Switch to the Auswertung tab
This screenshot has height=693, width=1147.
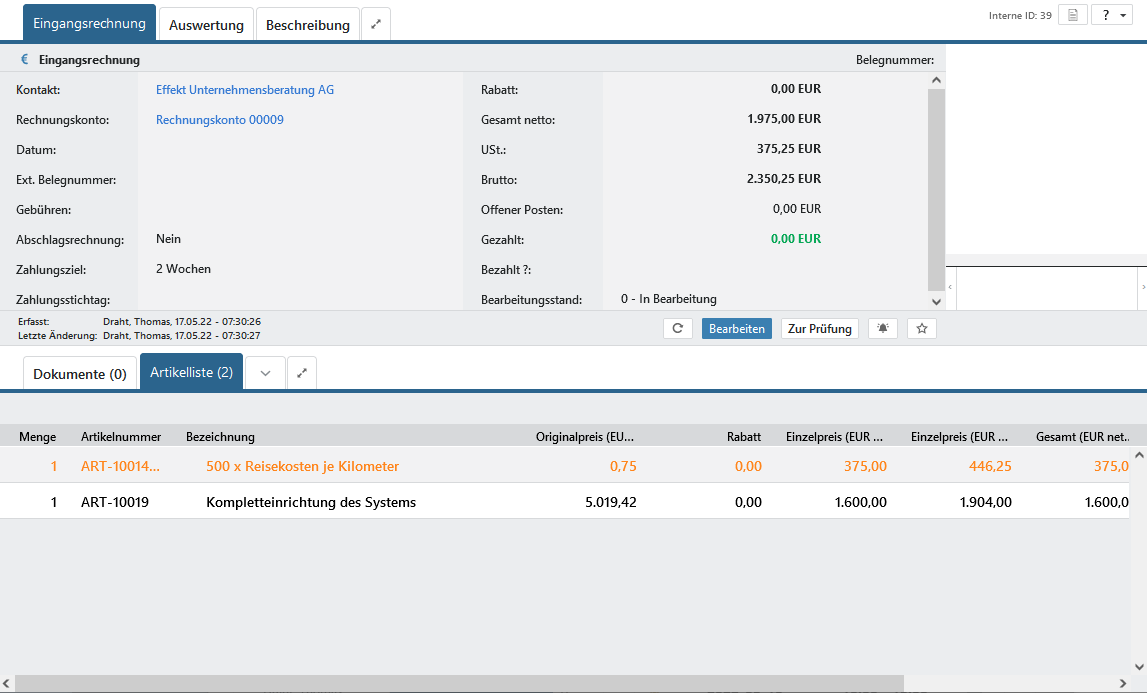[206, 25]
